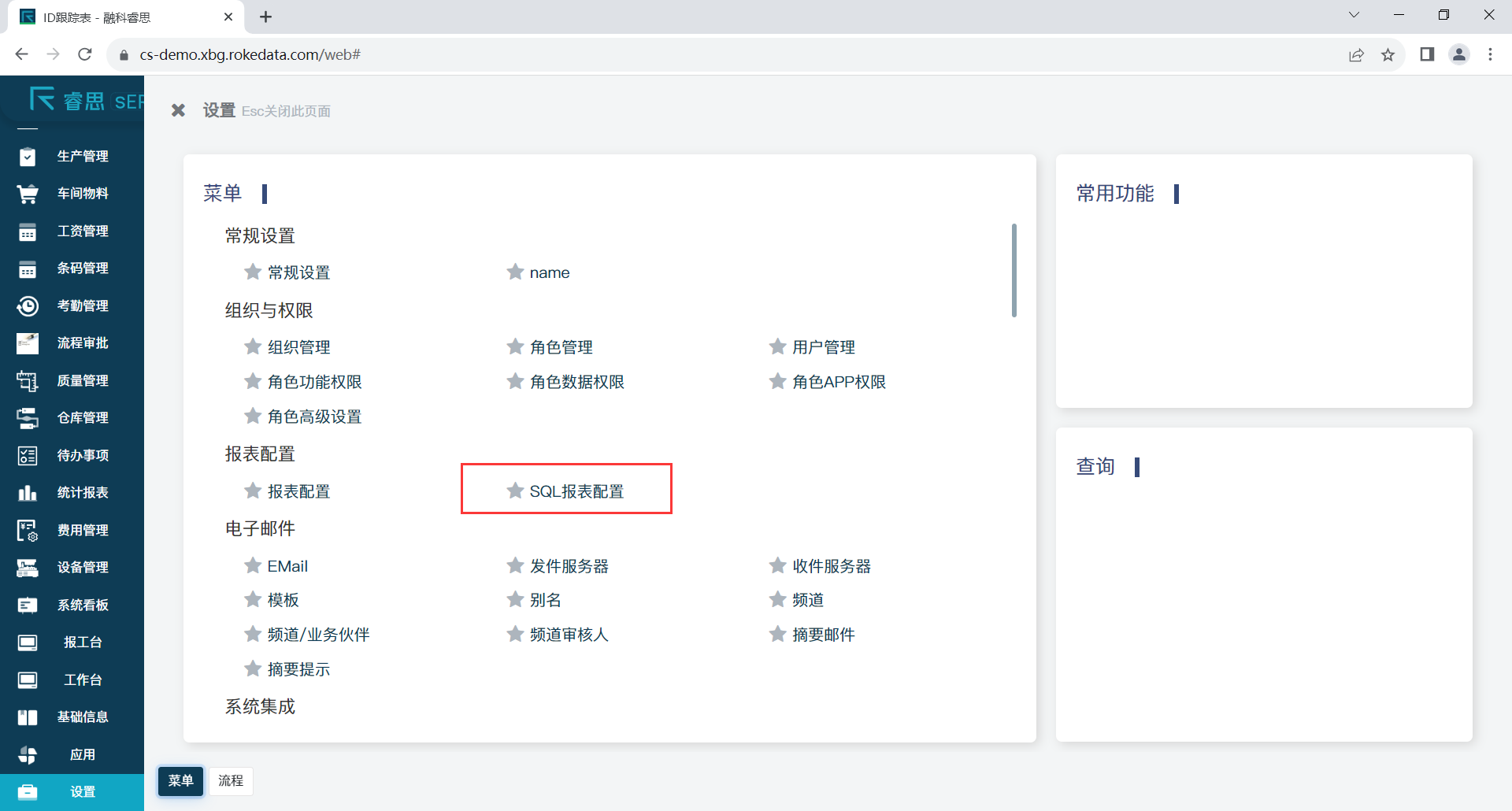Image resolution: width=1512 pixels, height=811 pixels.
Task: Click the 车间物料 shopping cart icon
Action: [x=28, y=194]
